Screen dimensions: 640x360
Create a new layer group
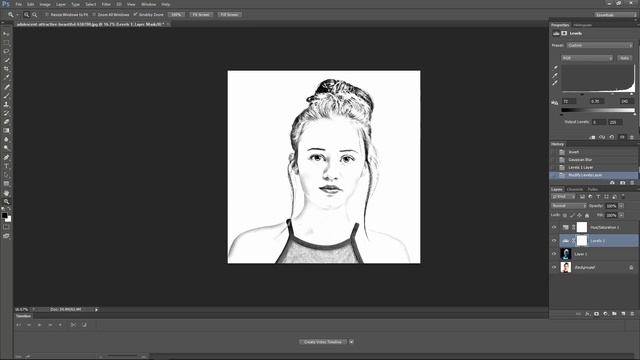click(x=614, y=314)
